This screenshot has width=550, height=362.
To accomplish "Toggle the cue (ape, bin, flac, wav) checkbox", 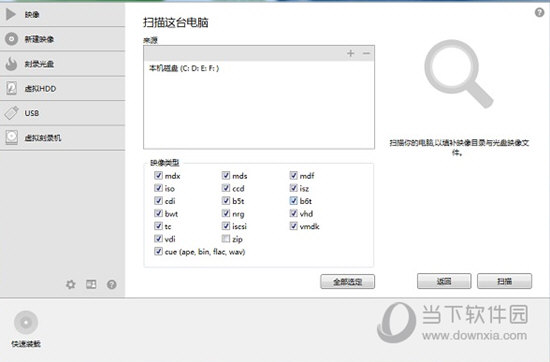I will tap(158, 251).
